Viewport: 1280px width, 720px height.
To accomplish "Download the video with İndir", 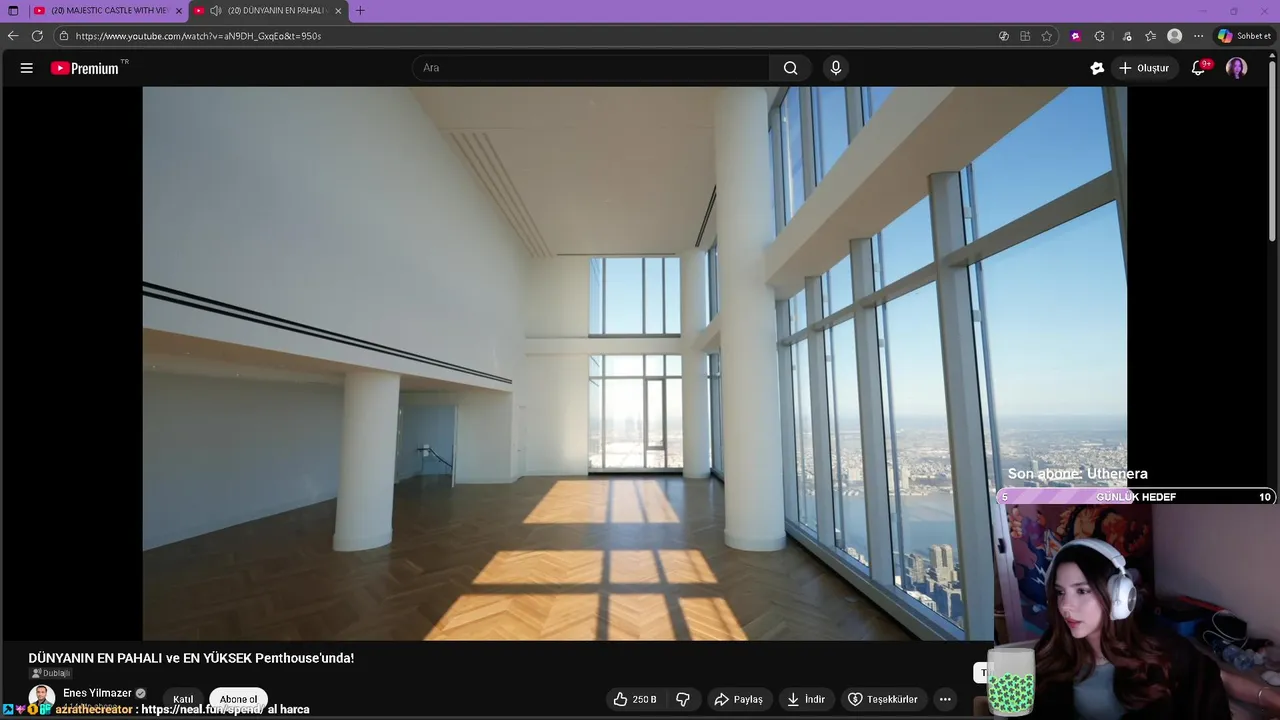I will 805,699.
